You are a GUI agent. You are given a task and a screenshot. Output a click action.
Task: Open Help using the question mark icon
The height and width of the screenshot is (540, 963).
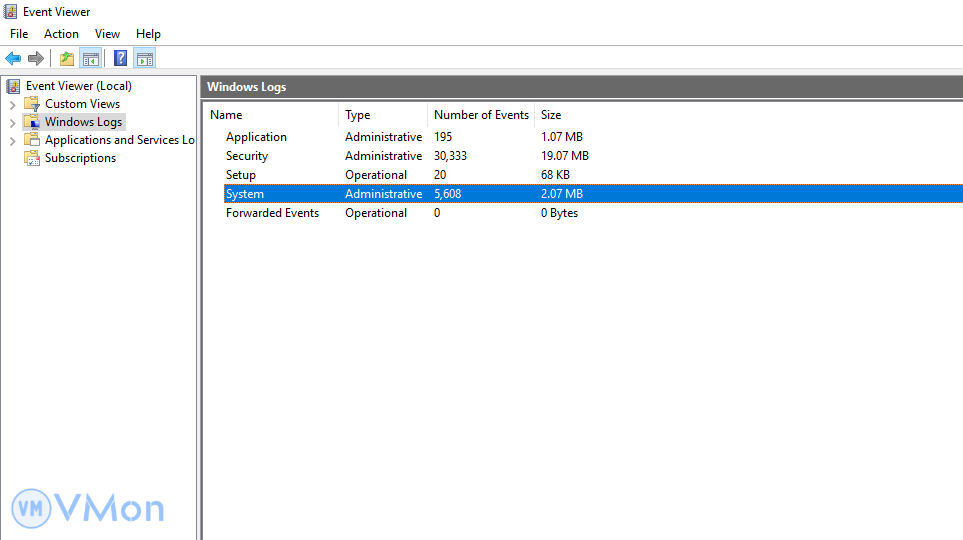(120, 58)
